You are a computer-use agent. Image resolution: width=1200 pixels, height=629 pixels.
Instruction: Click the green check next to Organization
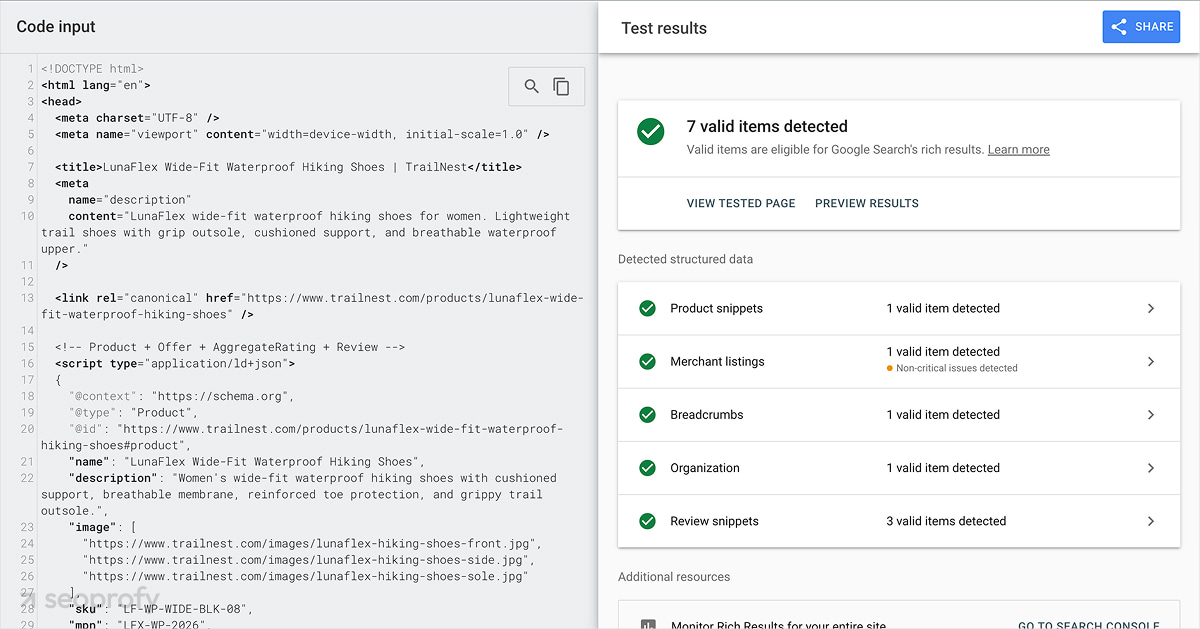point(647,468)
